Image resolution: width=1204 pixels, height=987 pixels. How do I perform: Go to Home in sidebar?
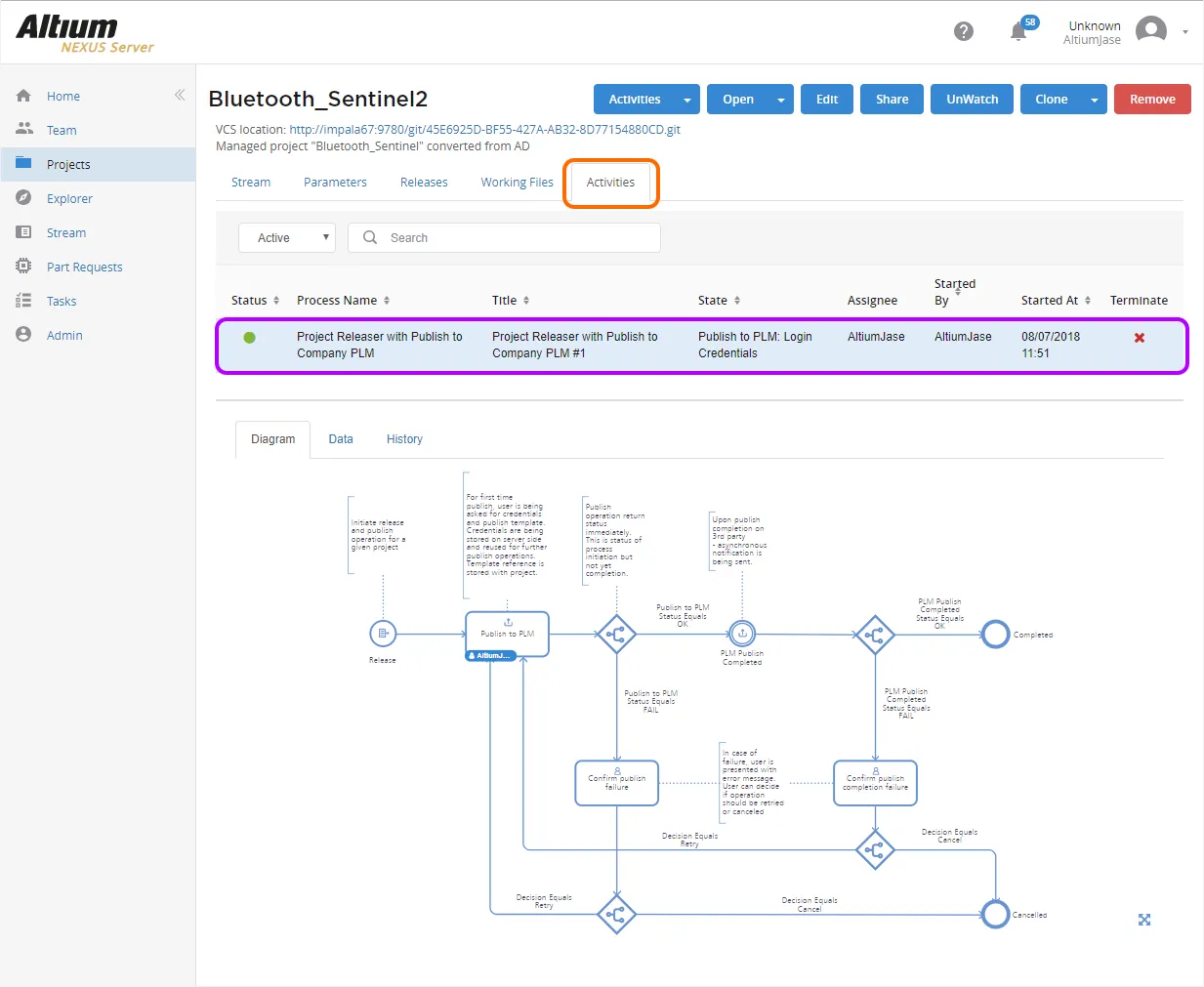click(x=63, y=97)
